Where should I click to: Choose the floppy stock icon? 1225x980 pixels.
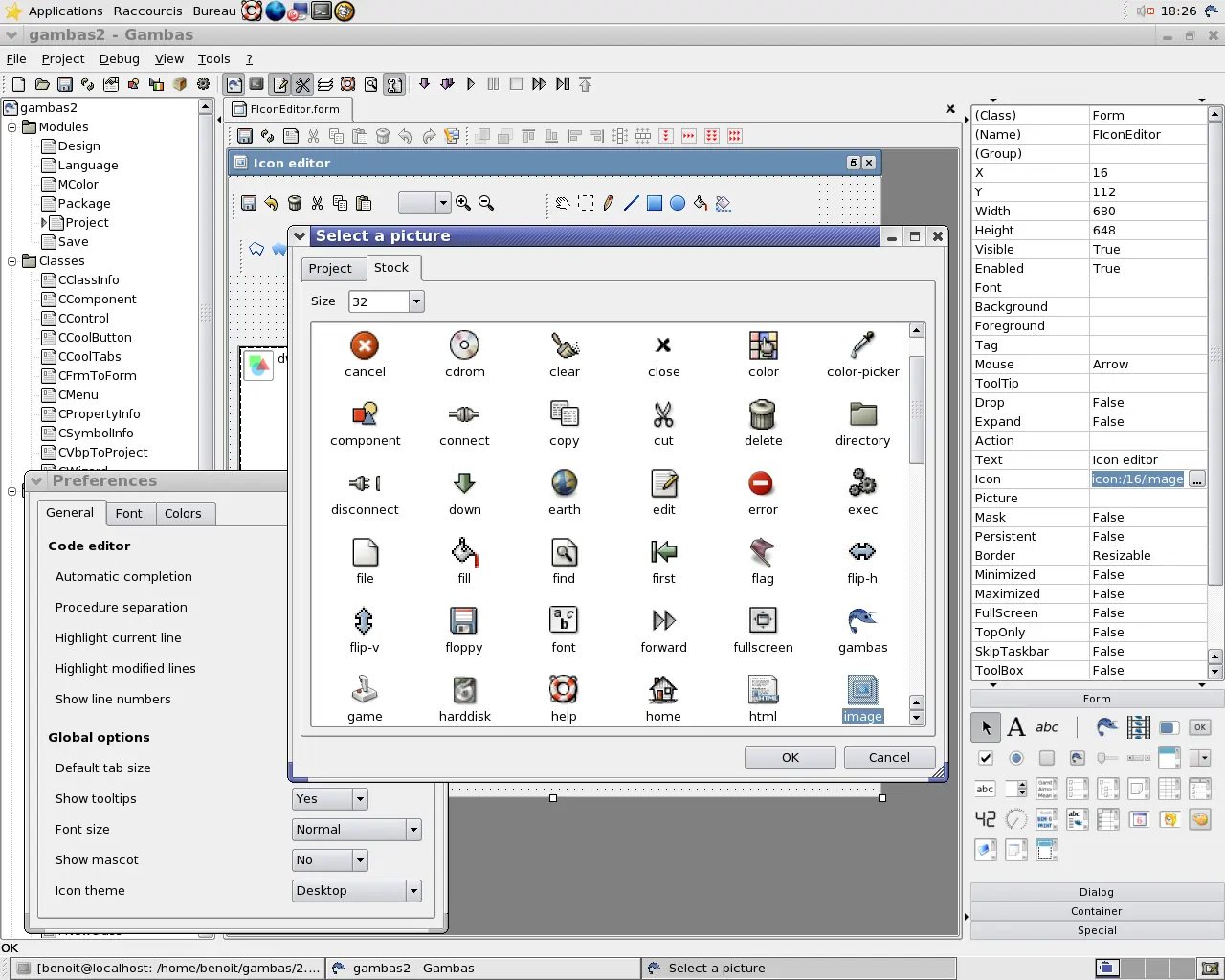point(464,622)
